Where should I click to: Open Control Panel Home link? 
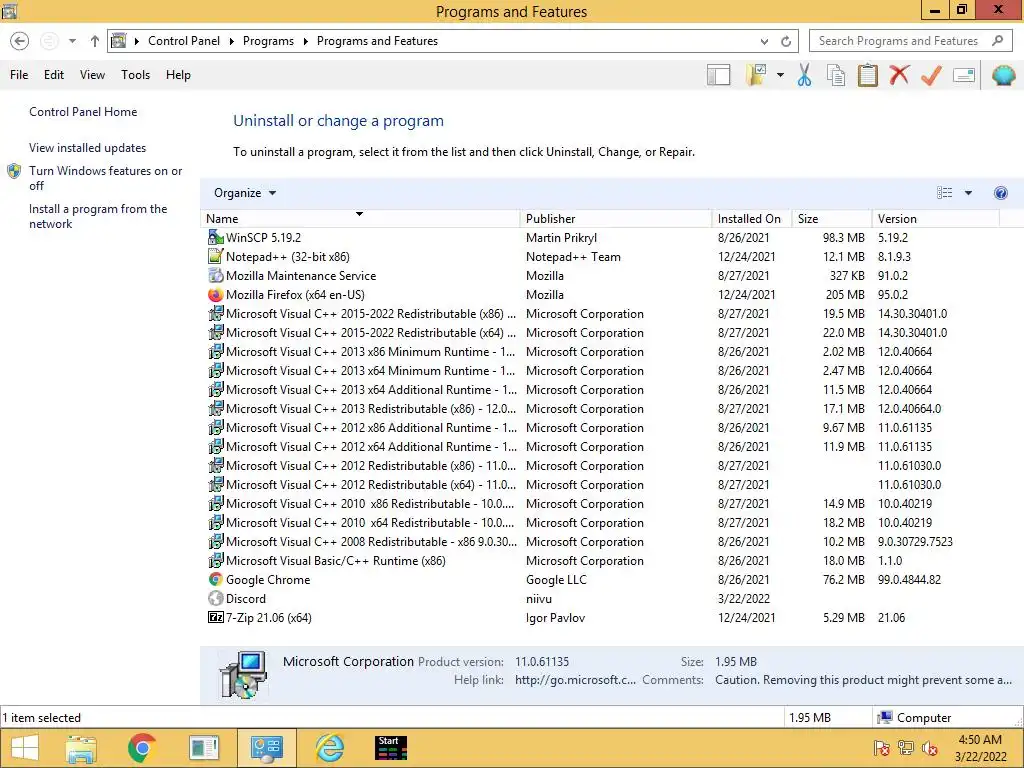83,112
